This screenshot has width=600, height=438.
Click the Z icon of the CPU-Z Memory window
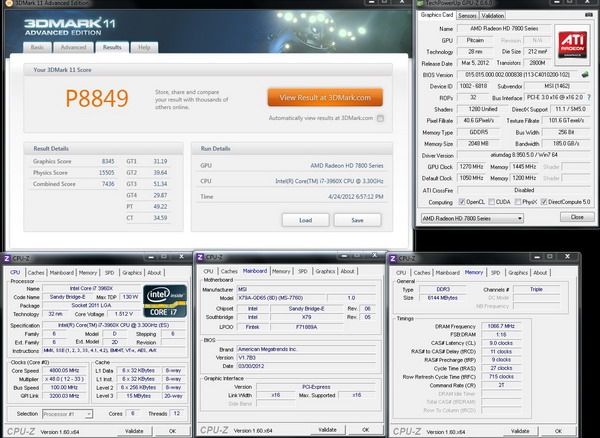click(x=393, y=259)
